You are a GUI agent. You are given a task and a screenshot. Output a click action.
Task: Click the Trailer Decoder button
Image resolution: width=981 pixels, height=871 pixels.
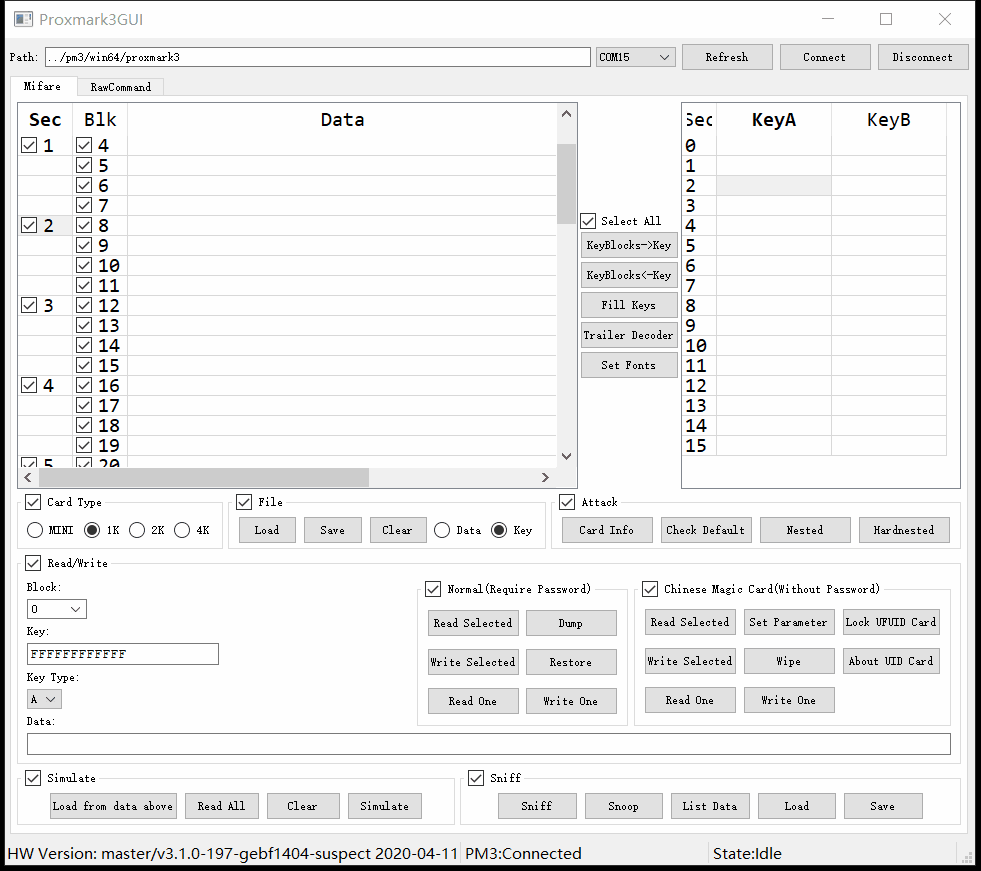(629, 335)
